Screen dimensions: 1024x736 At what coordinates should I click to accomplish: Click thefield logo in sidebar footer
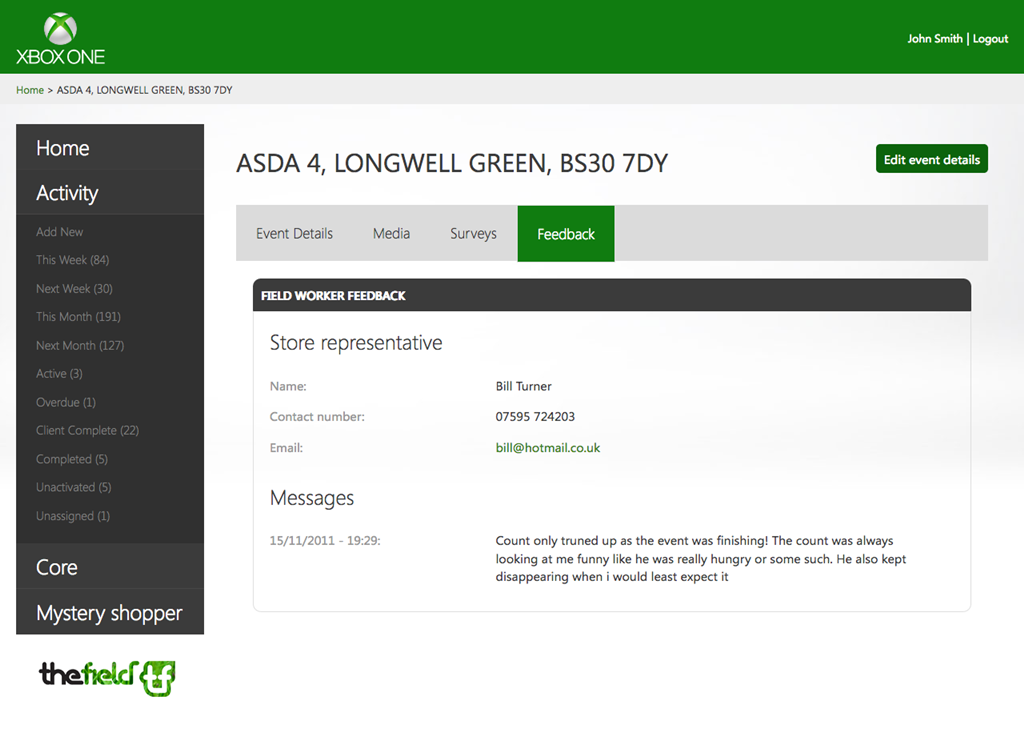tap(107, 677)
